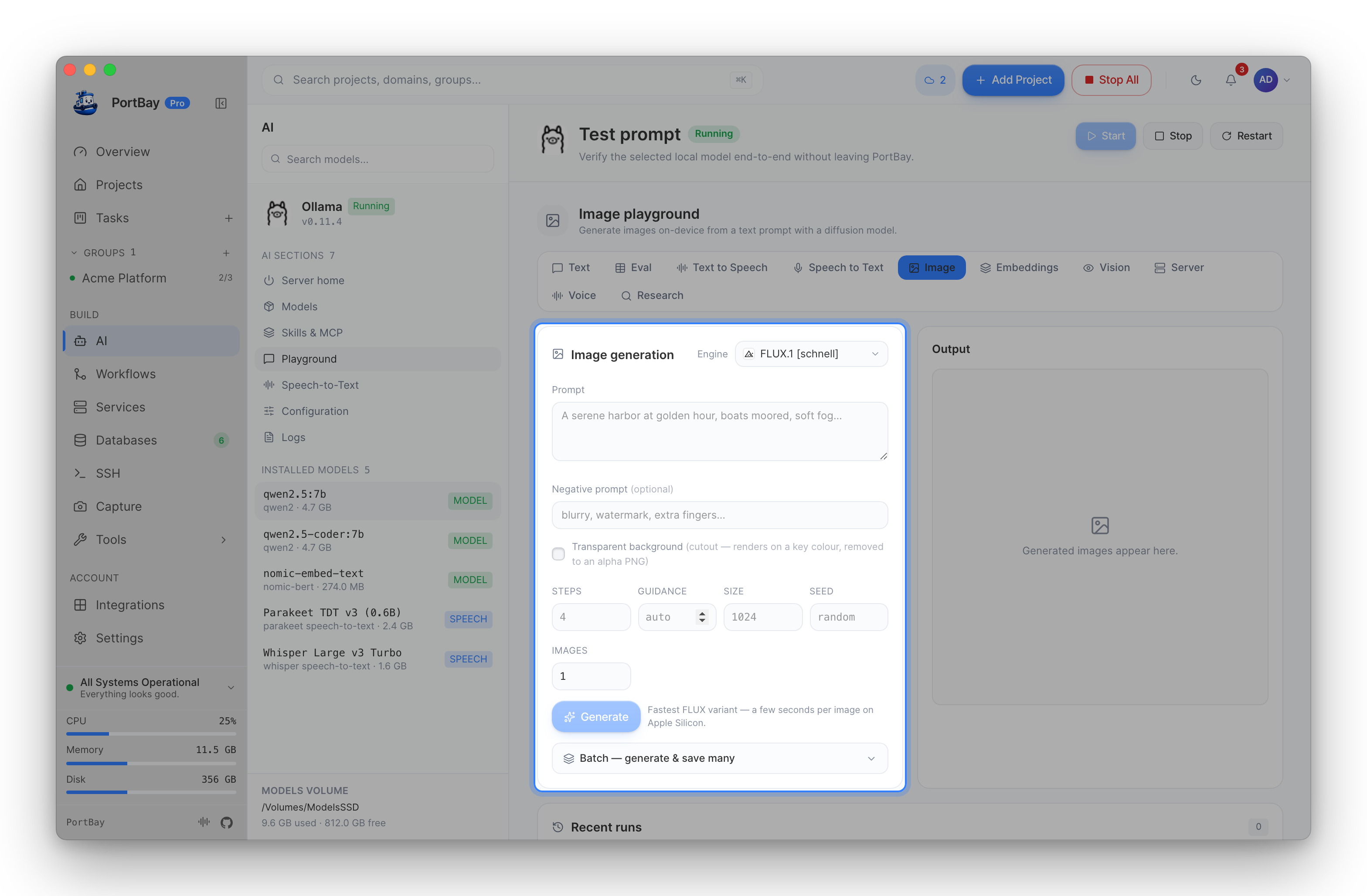Image resolution: width=1367 pixels, height=896 pixels.
Task: Open the account menu chevron beside avatar
Action: click(1287, 81)
